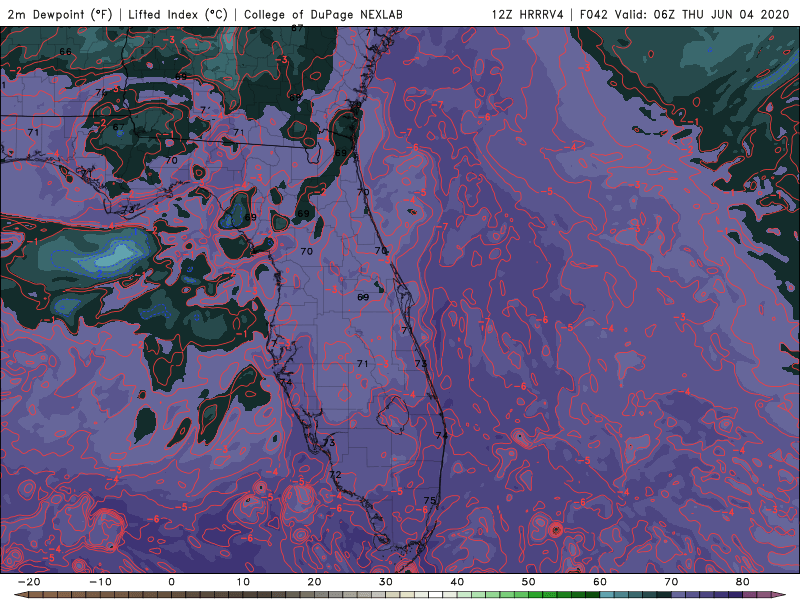
Task: Click the right arrow end of the color bar
Action: point(781,595)
